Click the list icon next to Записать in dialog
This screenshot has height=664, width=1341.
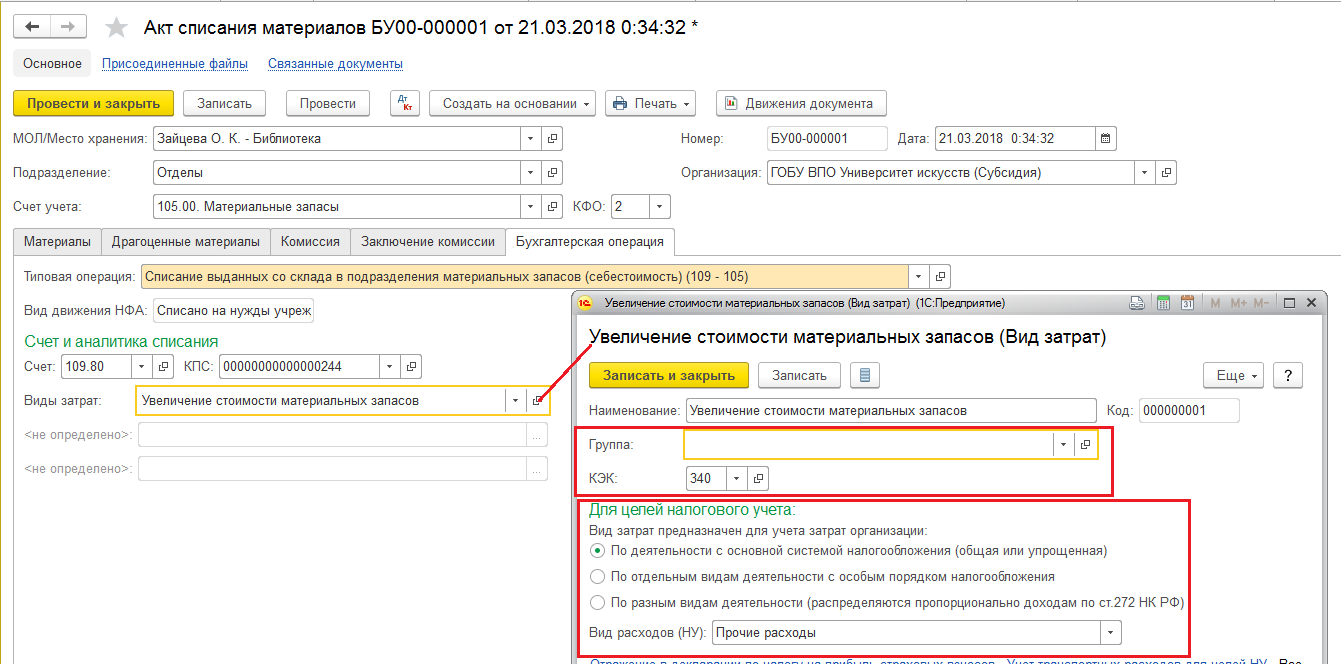pos(865,375)
